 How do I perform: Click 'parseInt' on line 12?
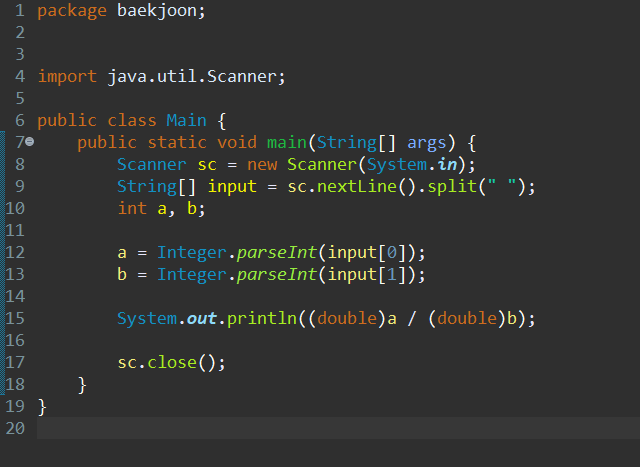pos(277,253)
